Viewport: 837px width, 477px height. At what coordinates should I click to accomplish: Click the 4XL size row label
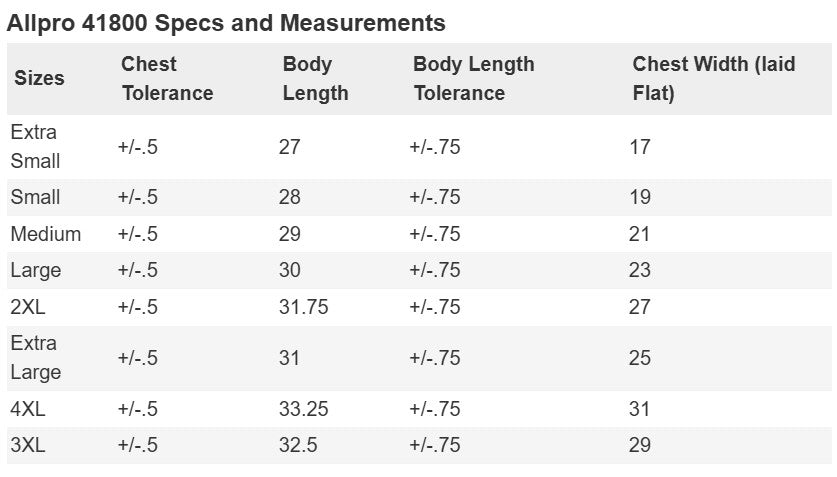click(x=28, y=409)
